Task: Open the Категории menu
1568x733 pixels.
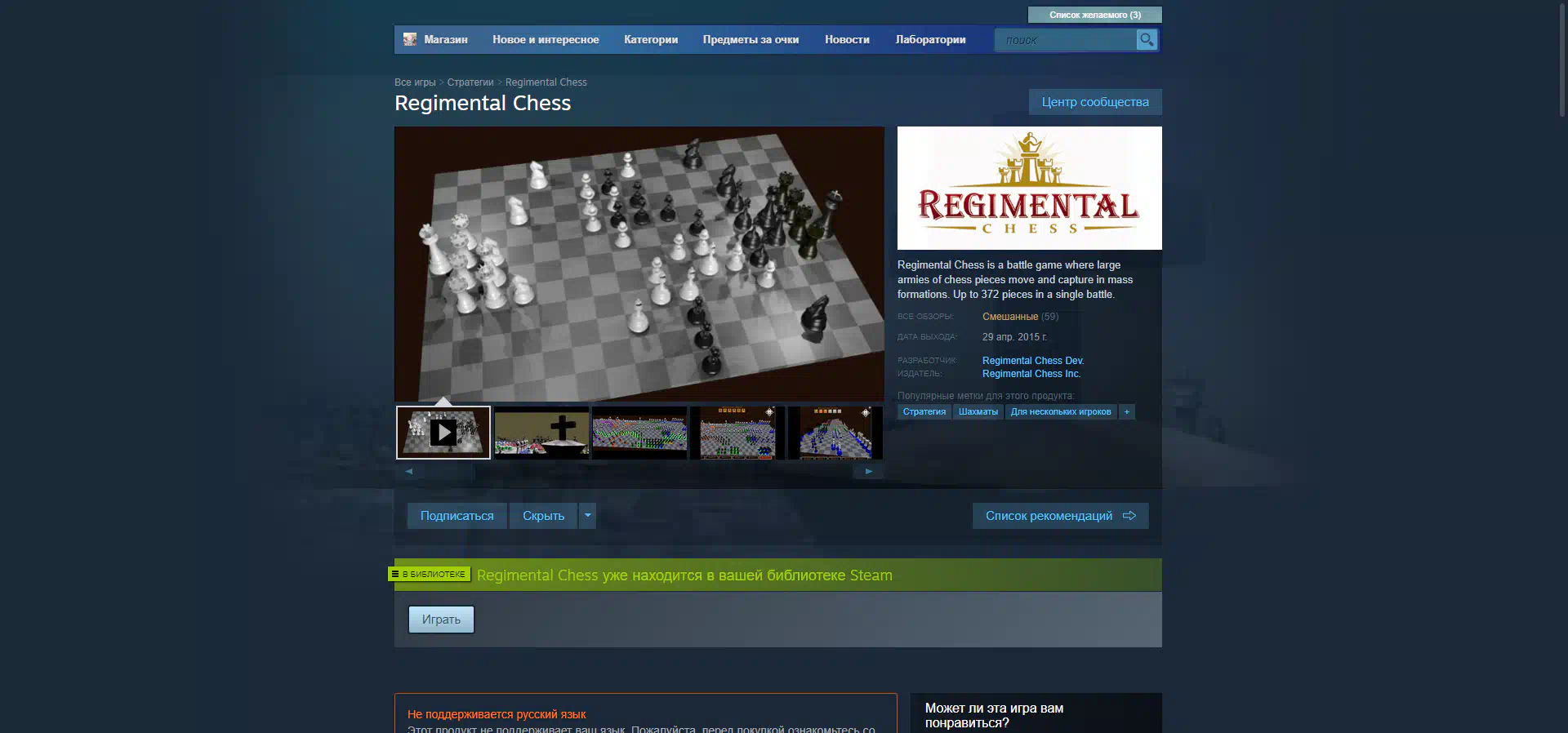Action: click(651, 39)
